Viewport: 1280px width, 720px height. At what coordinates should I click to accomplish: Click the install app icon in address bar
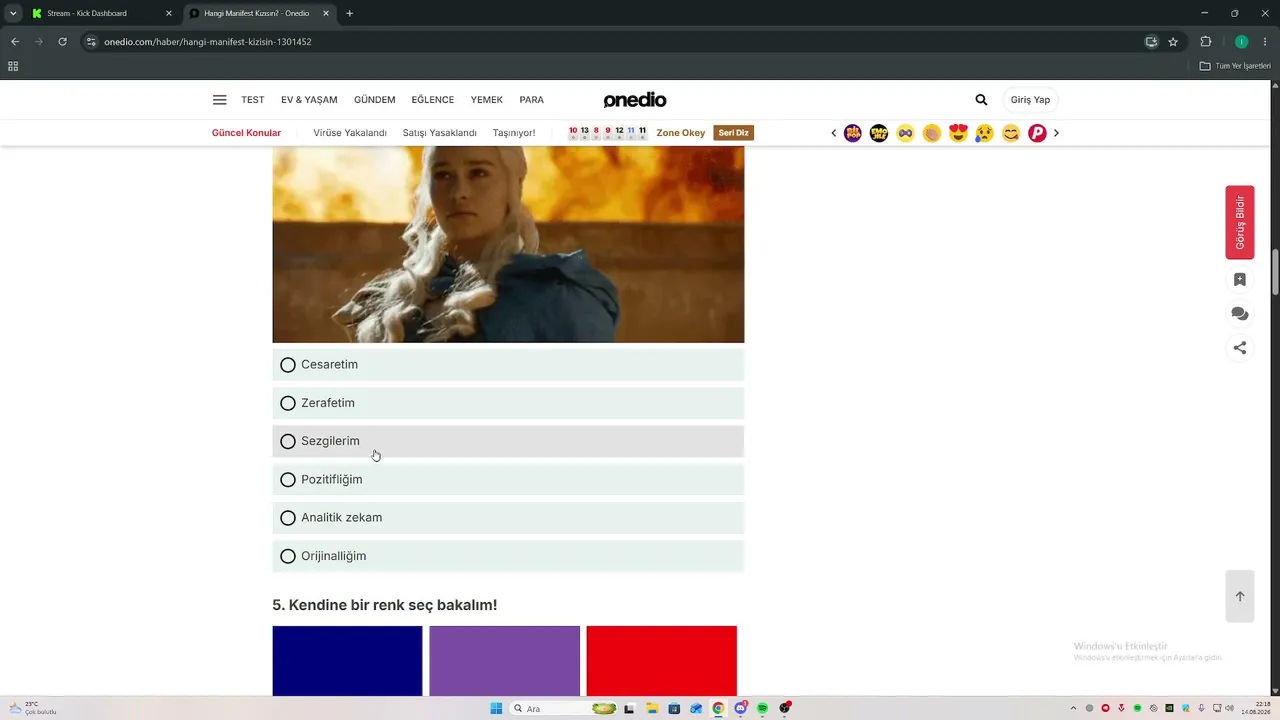coord(1151,42)
